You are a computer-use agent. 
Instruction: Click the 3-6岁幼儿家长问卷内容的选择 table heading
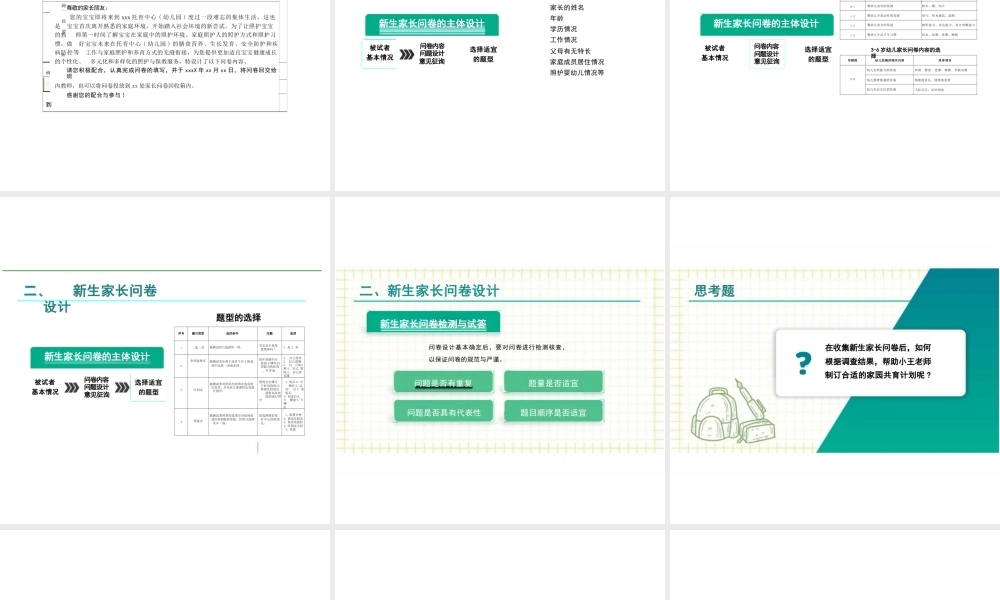pyautogui.click(x=905, y=51)
